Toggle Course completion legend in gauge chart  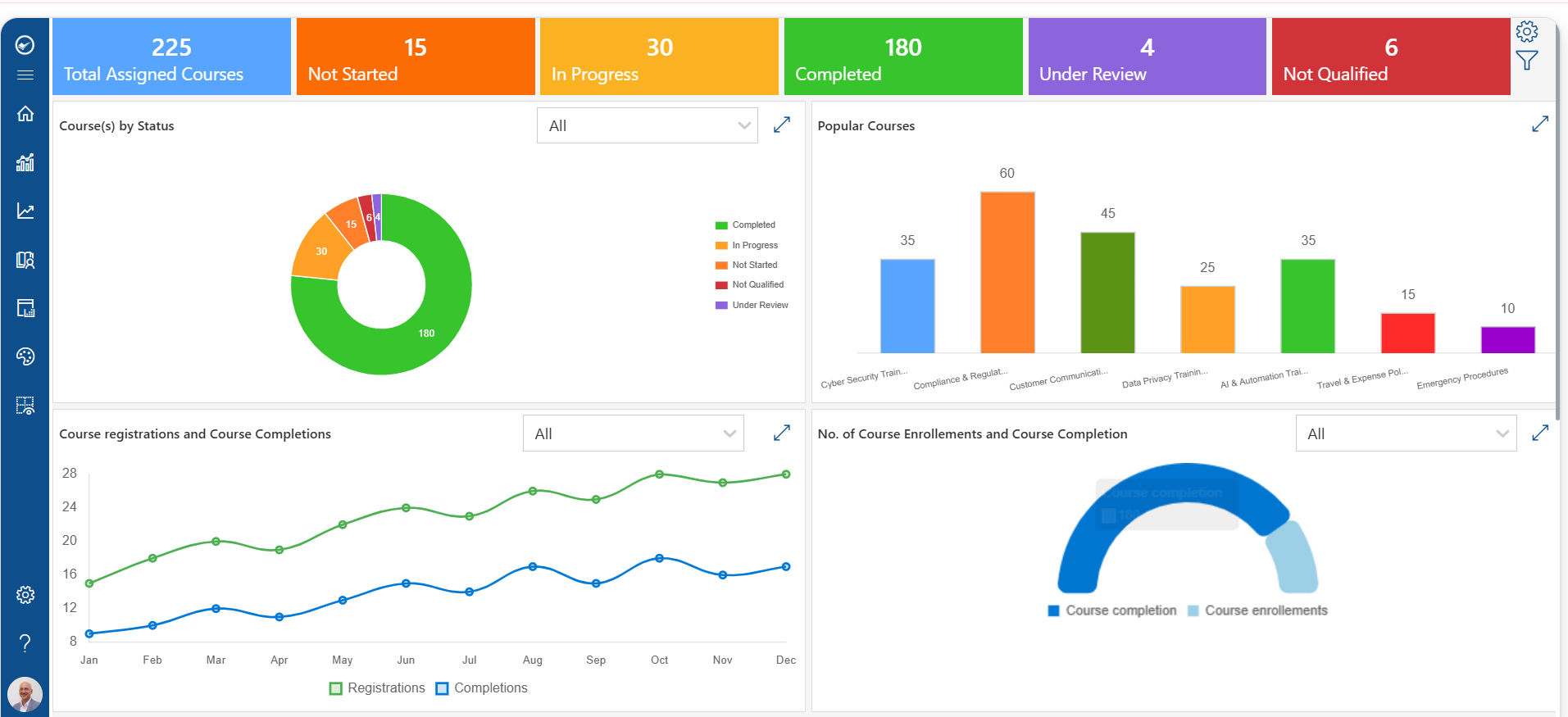pyautogui.click(x=1112, y=610)
